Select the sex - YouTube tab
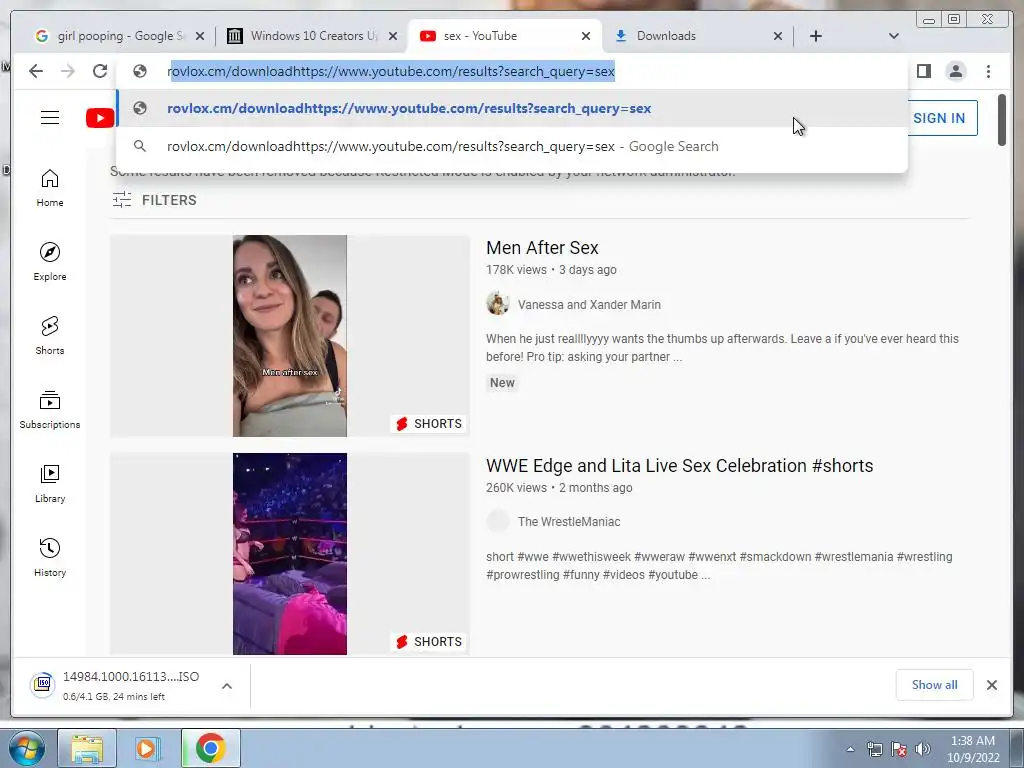Viewport: 1024px width, 768px height. click(503, 36)
